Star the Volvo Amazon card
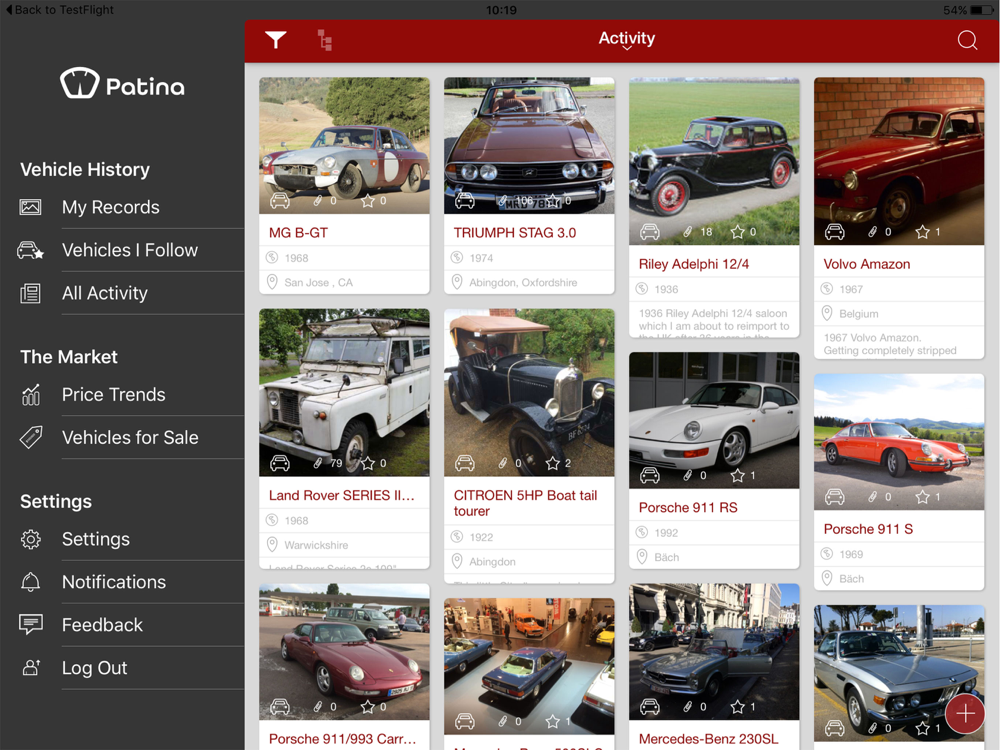Image resolution: width=1000 pixels, height=750 pixels. [923, 232]
